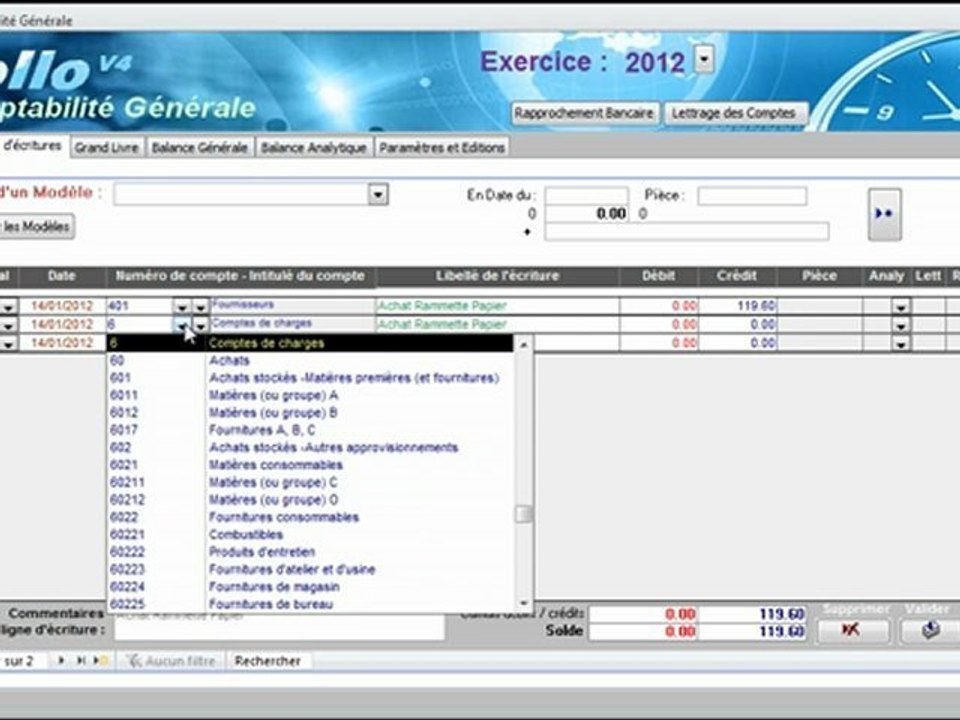This screenshot has width=960, height=720.
Task: Click the Crédit column header
Action: [737, 276]
